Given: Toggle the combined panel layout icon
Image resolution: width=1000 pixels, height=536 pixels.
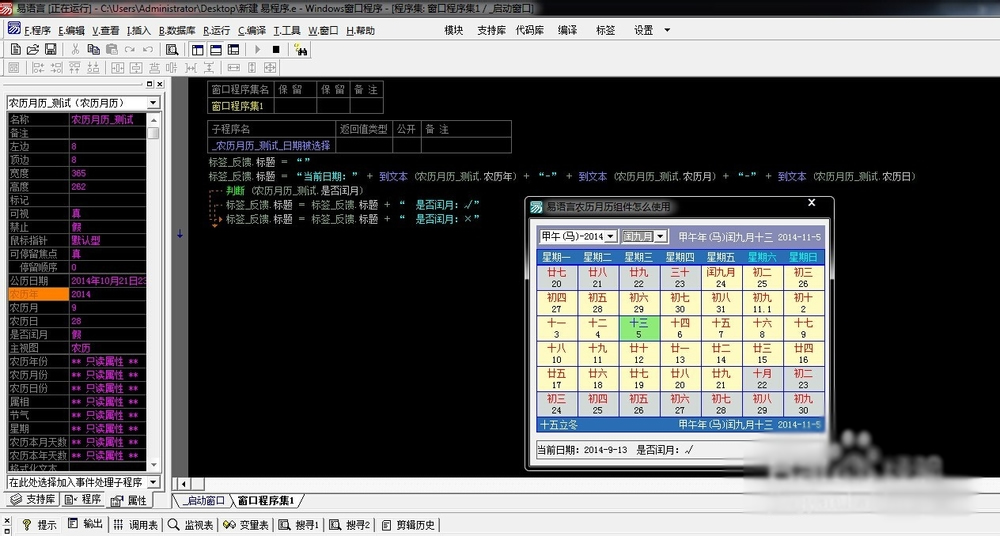Looking at the screenshot, I should coord(233,50).
